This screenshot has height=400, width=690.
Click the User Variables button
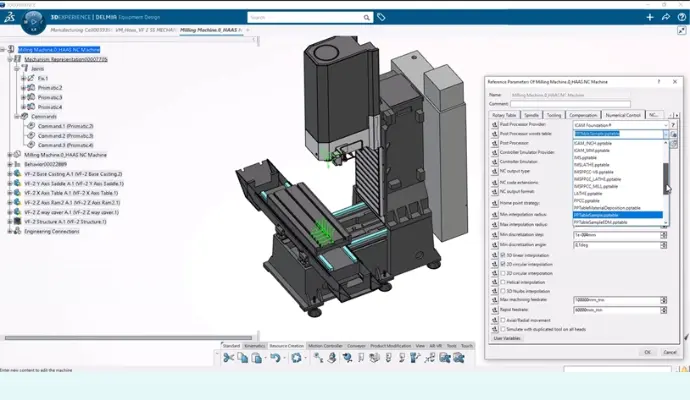(507, 338)
